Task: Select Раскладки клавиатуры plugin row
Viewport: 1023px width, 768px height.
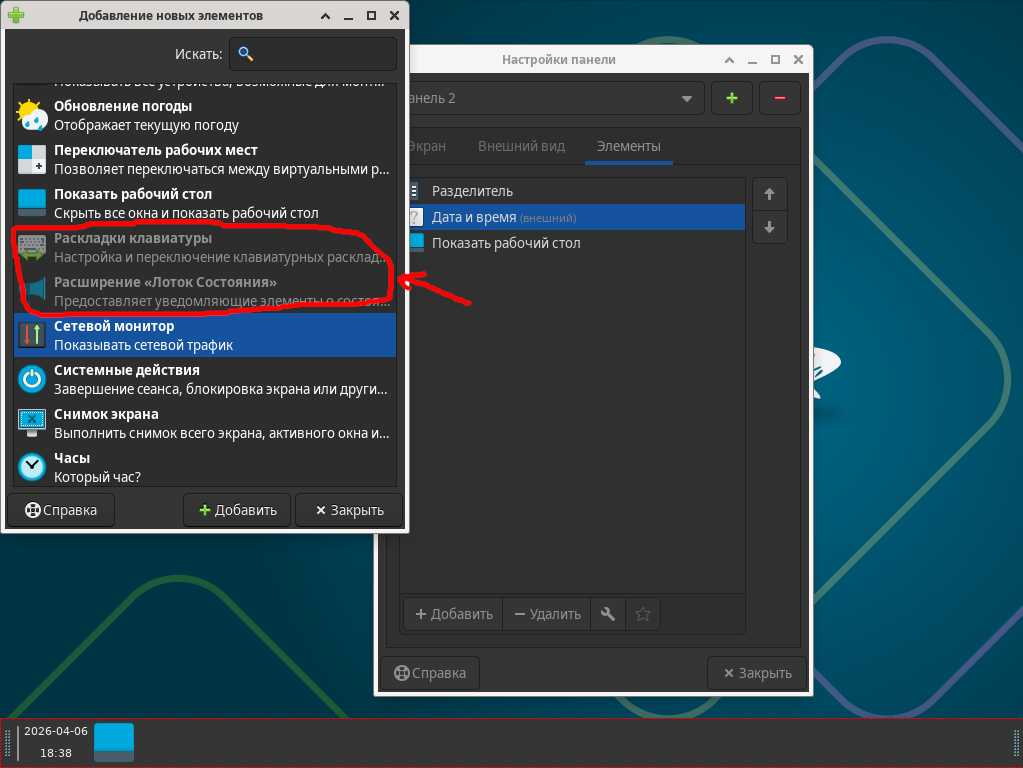Action: point(205,247)
